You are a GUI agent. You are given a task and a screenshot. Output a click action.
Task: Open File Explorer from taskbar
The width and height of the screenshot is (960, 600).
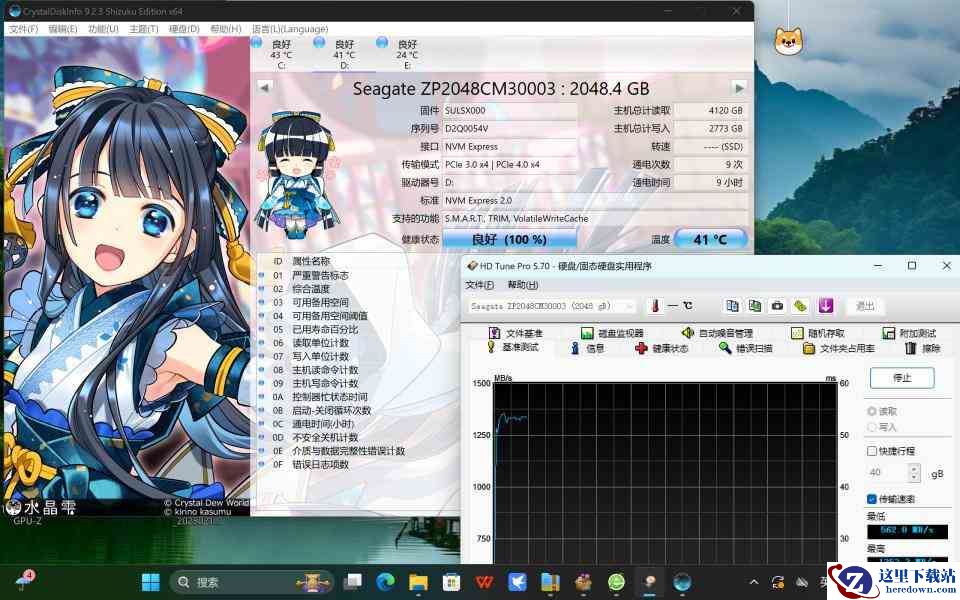[x=419, y=582]
